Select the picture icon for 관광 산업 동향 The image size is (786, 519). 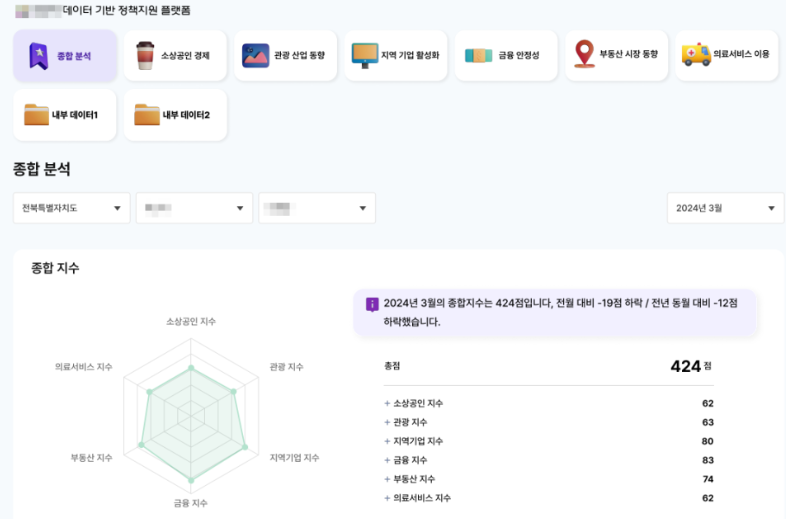[x=255, y=55]
